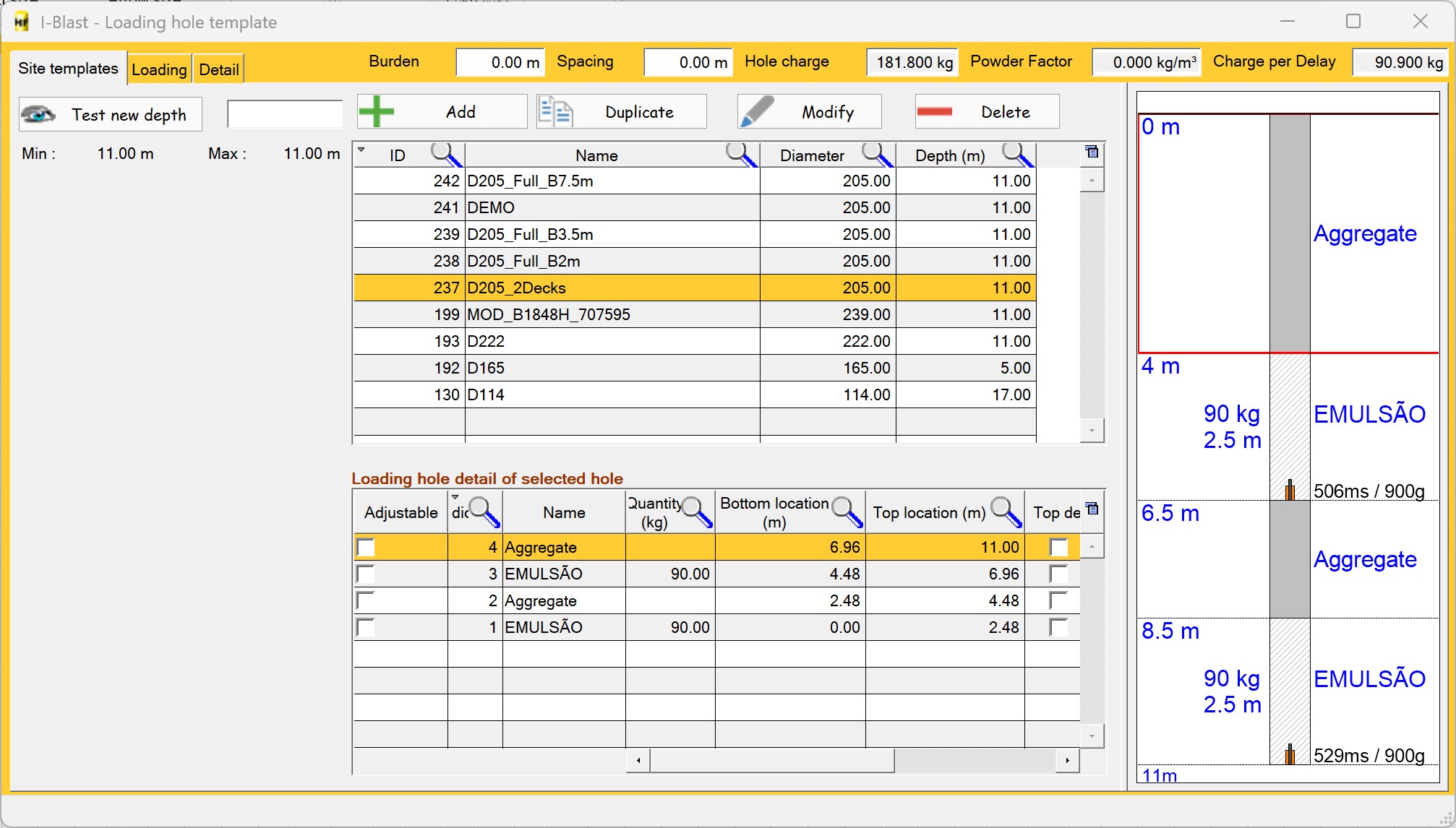Check the Top de checkbox for EMULSÃO row 1
Viewport: 1456px width, 828px height.
1058,628
